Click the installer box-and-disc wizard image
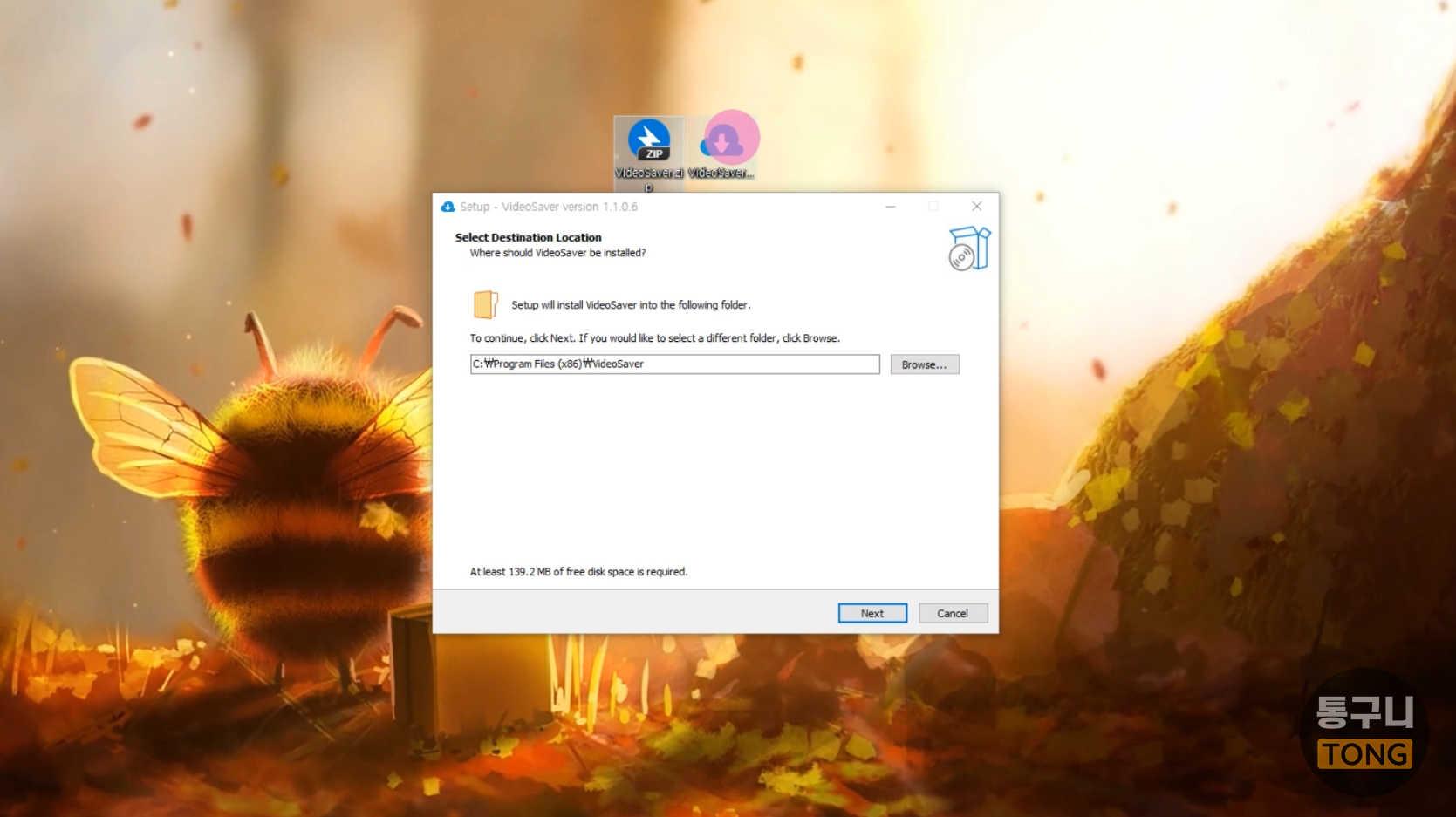This screenshot has width=1456, height=817. click(x=969, y=249)
